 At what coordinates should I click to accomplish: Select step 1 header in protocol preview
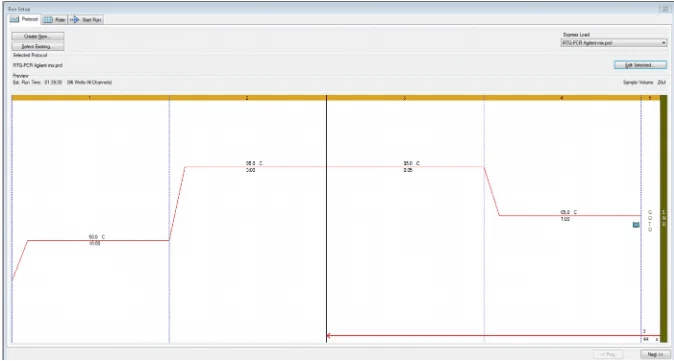tap(90, 98)
